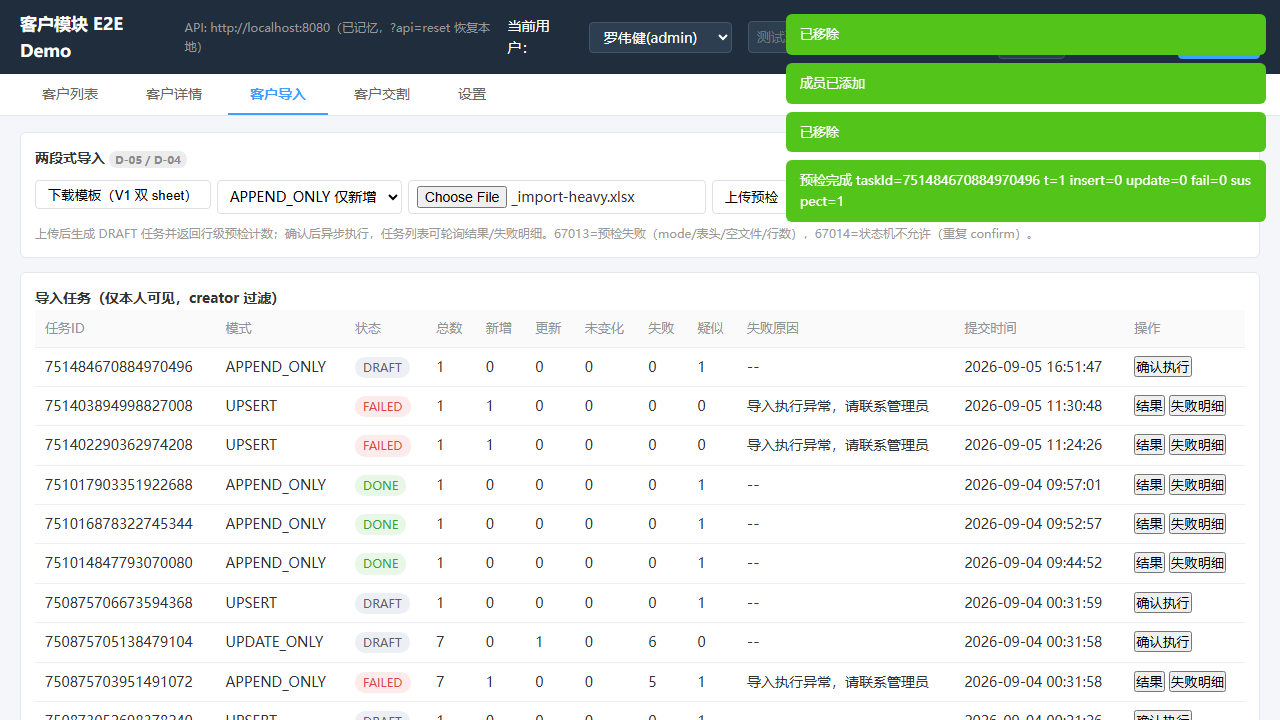Click the Choose File button
This screenshot has width=1280, height=720.
coord(461,197)
